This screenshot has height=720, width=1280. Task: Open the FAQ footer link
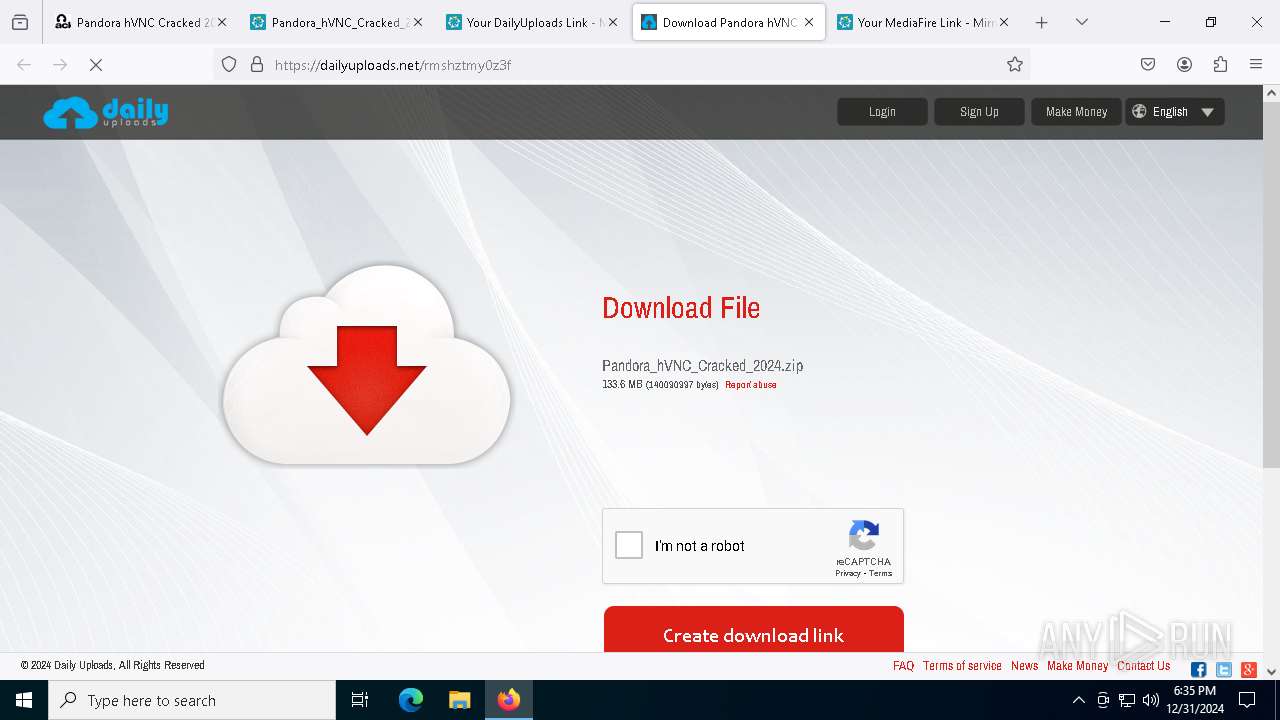903,666
